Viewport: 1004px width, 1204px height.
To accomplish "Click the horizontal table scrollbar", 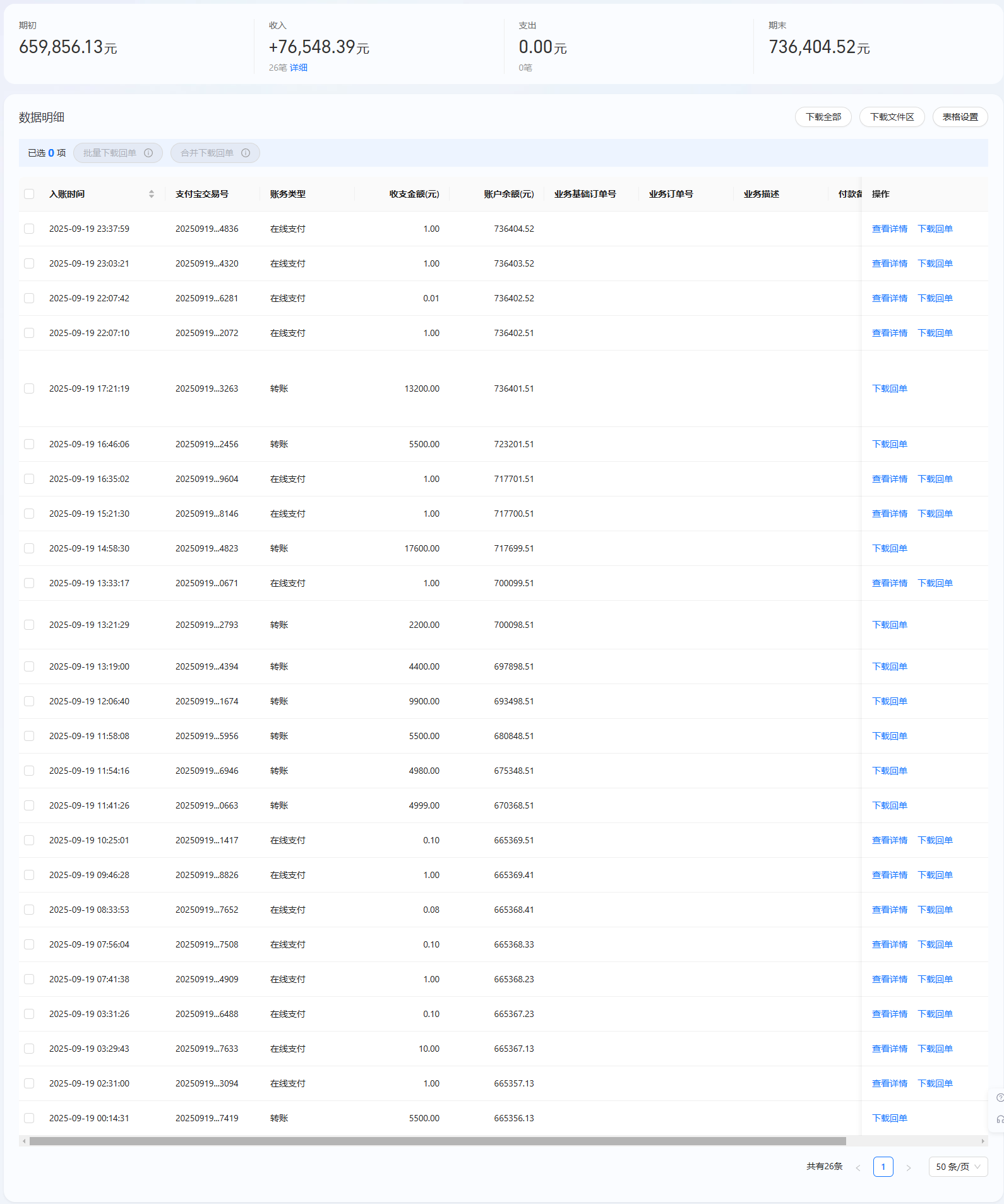I will tap(437, 1141).
